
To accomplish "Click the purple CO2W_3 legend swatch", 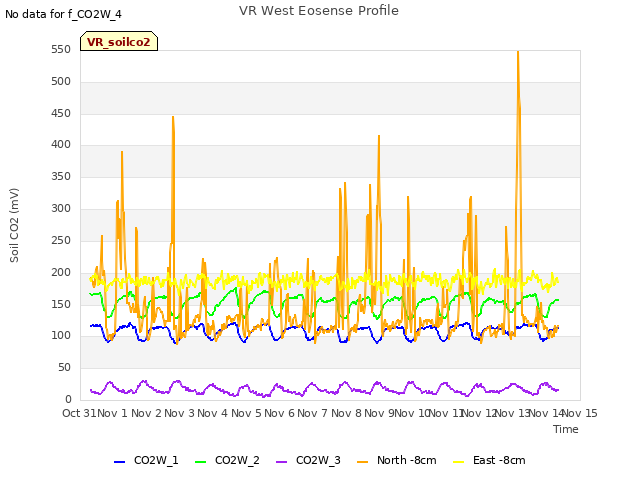I will click(282, 462).
